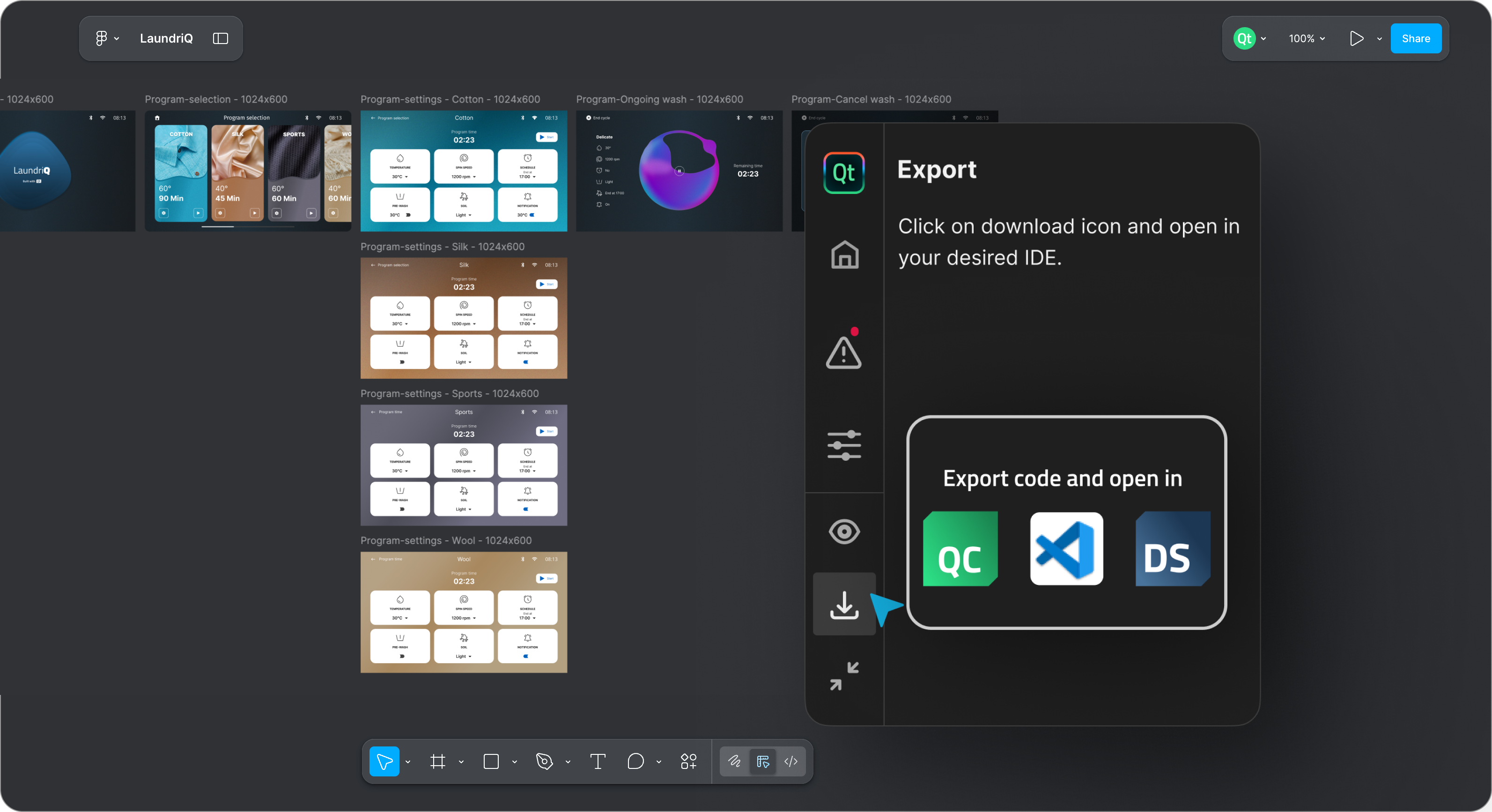Select Program-selection frame label

coord(216,99)
